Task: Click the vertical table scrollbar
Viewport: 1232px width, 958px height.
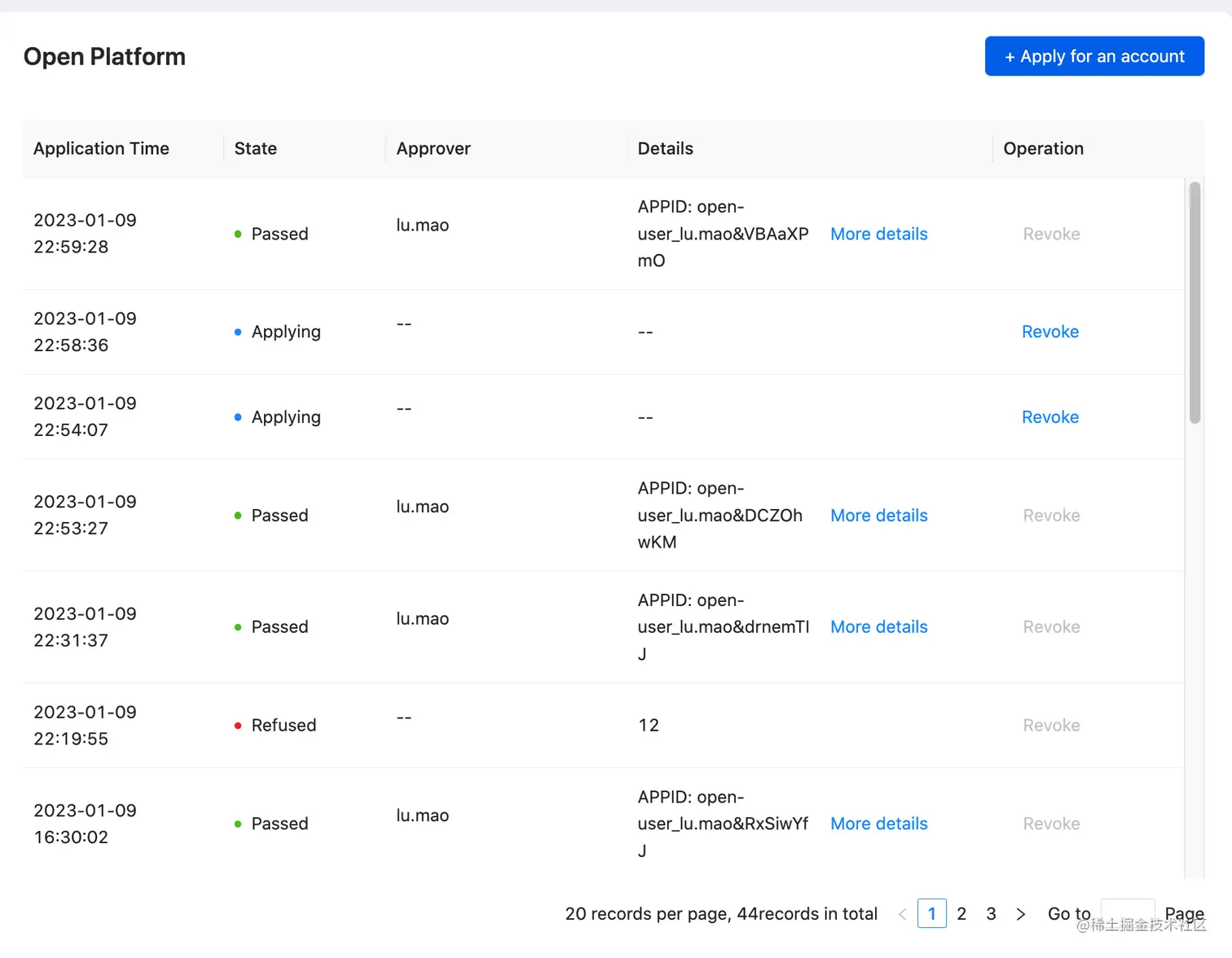Action: coord(1195,303)
